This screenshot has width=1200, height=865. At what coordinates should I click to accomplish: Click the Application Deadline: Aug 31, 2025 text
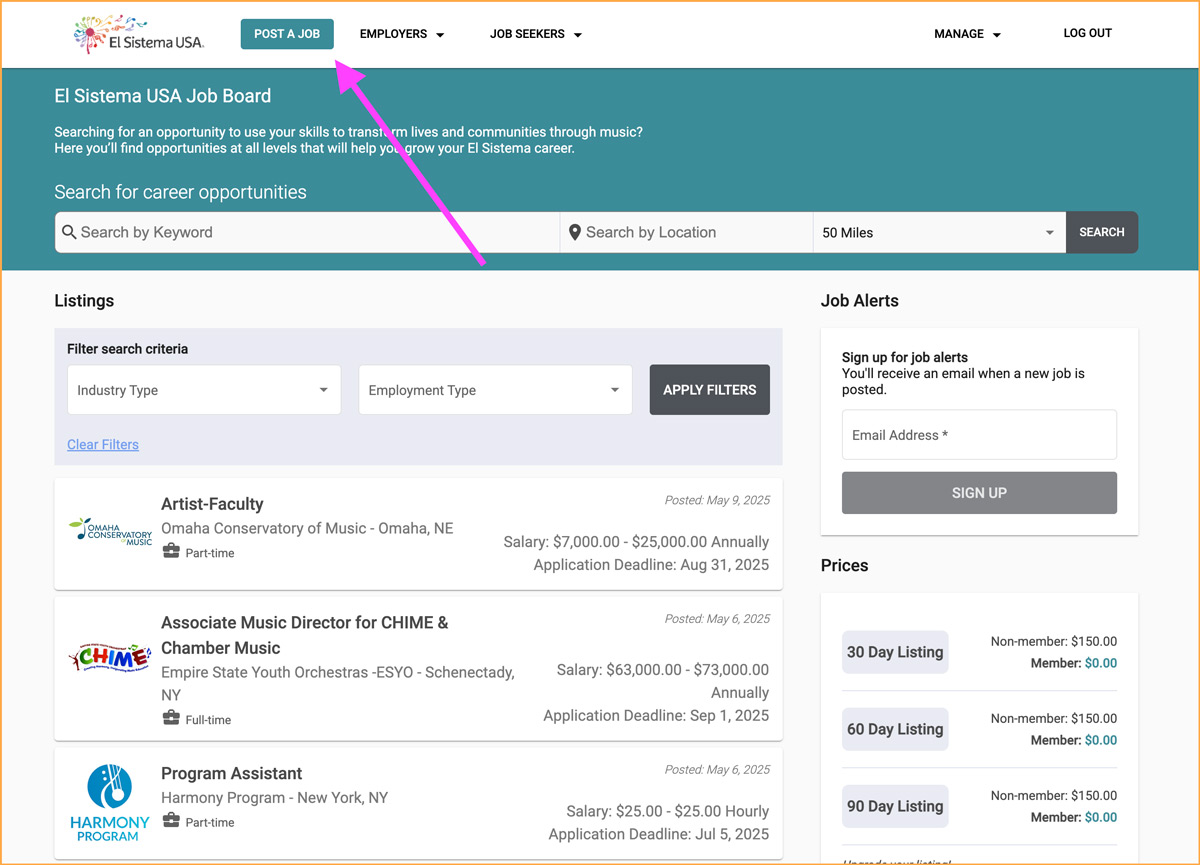pyautogui.click(x=651, y=565)
